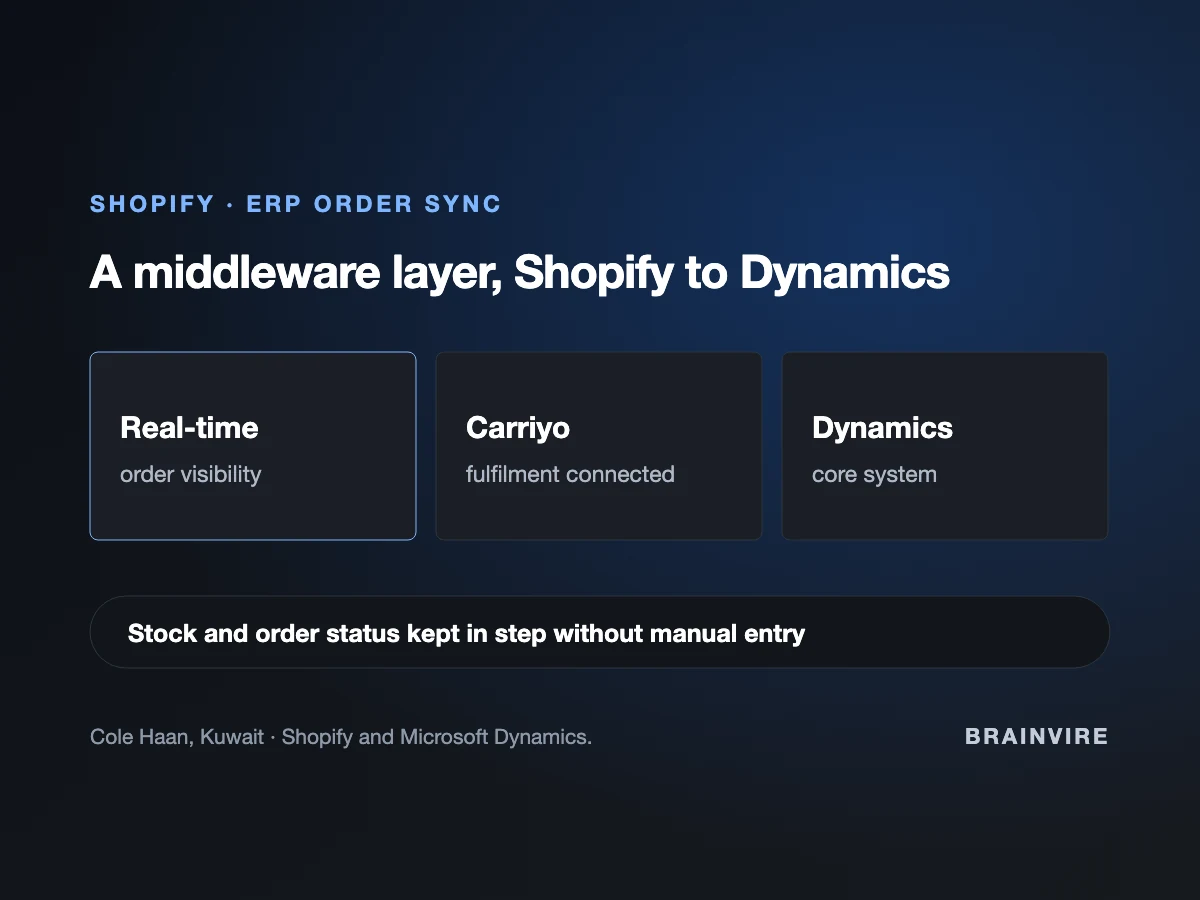Open the Carriyo fulfilment connected card
This screenshot has height=900, width=1200.
[599, 446]
